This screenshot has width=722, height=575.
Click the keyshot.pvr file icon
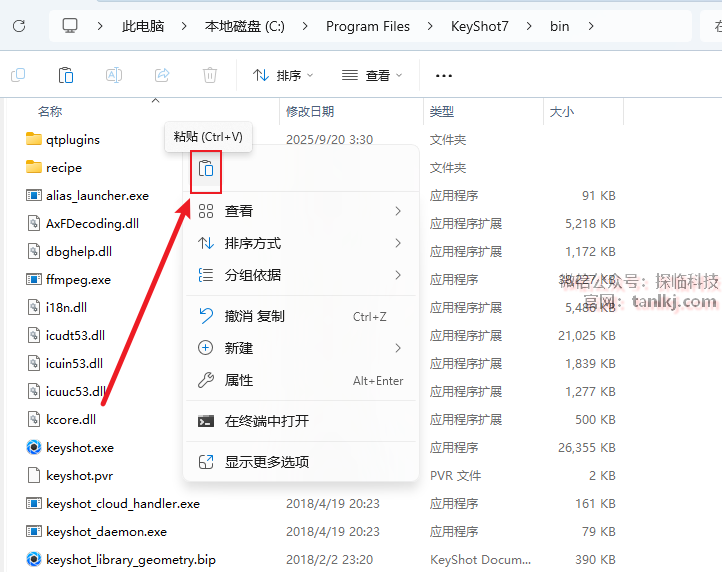[34, 476]
